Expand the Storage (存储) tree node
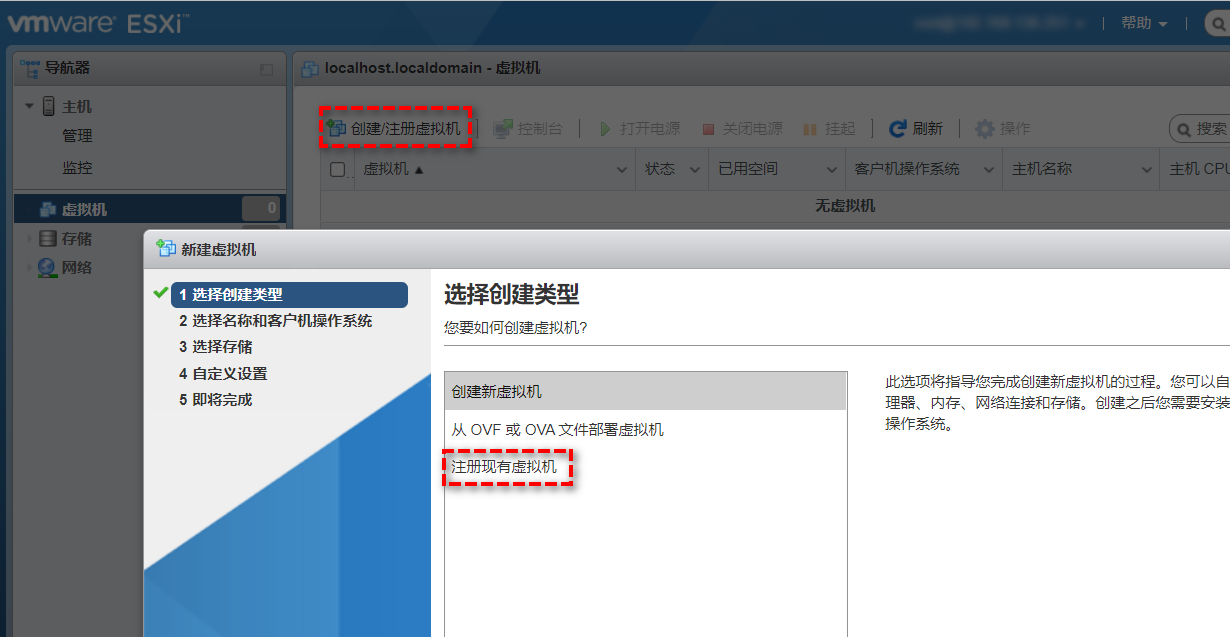1230x637 pixels. pyautogui.click(x=28, y=239)
